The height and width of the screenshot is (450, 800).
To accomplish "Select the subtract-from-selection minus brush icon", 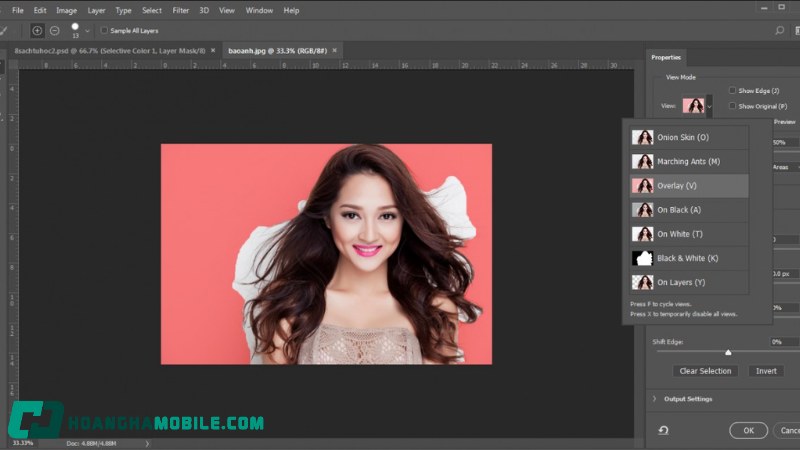I will [54, 31].
